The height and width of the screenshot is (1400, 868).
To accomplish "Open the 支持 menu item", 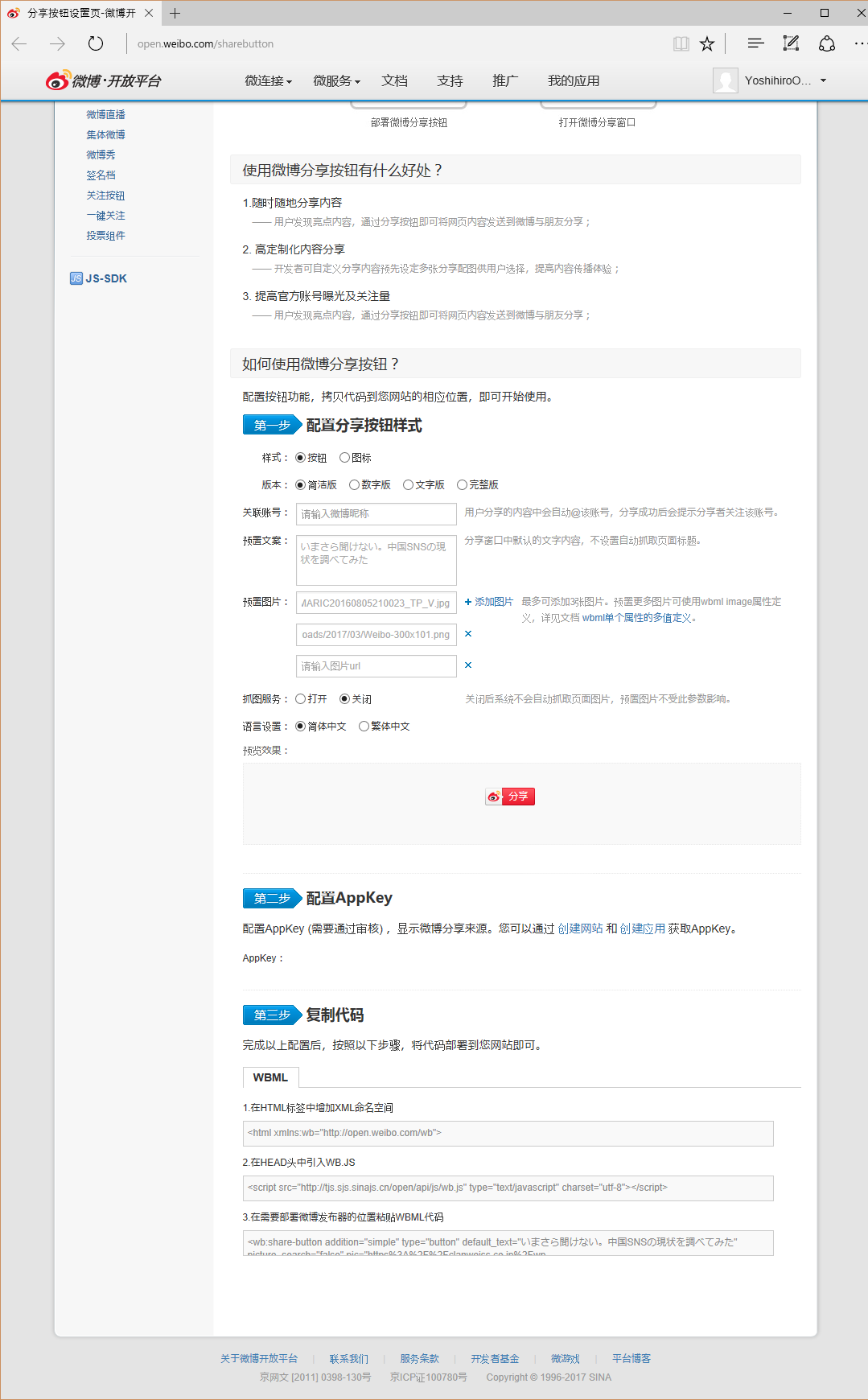I will 450,80.
